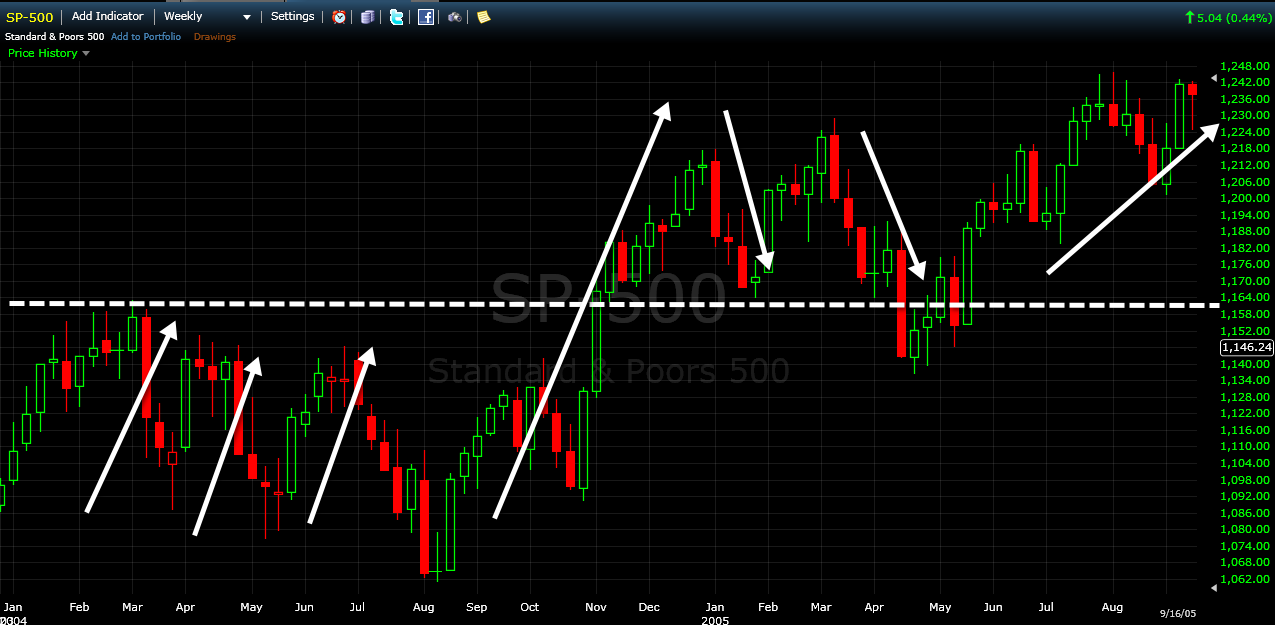
Task: Open the Add Indicator menu
Action: pos(107,16)
